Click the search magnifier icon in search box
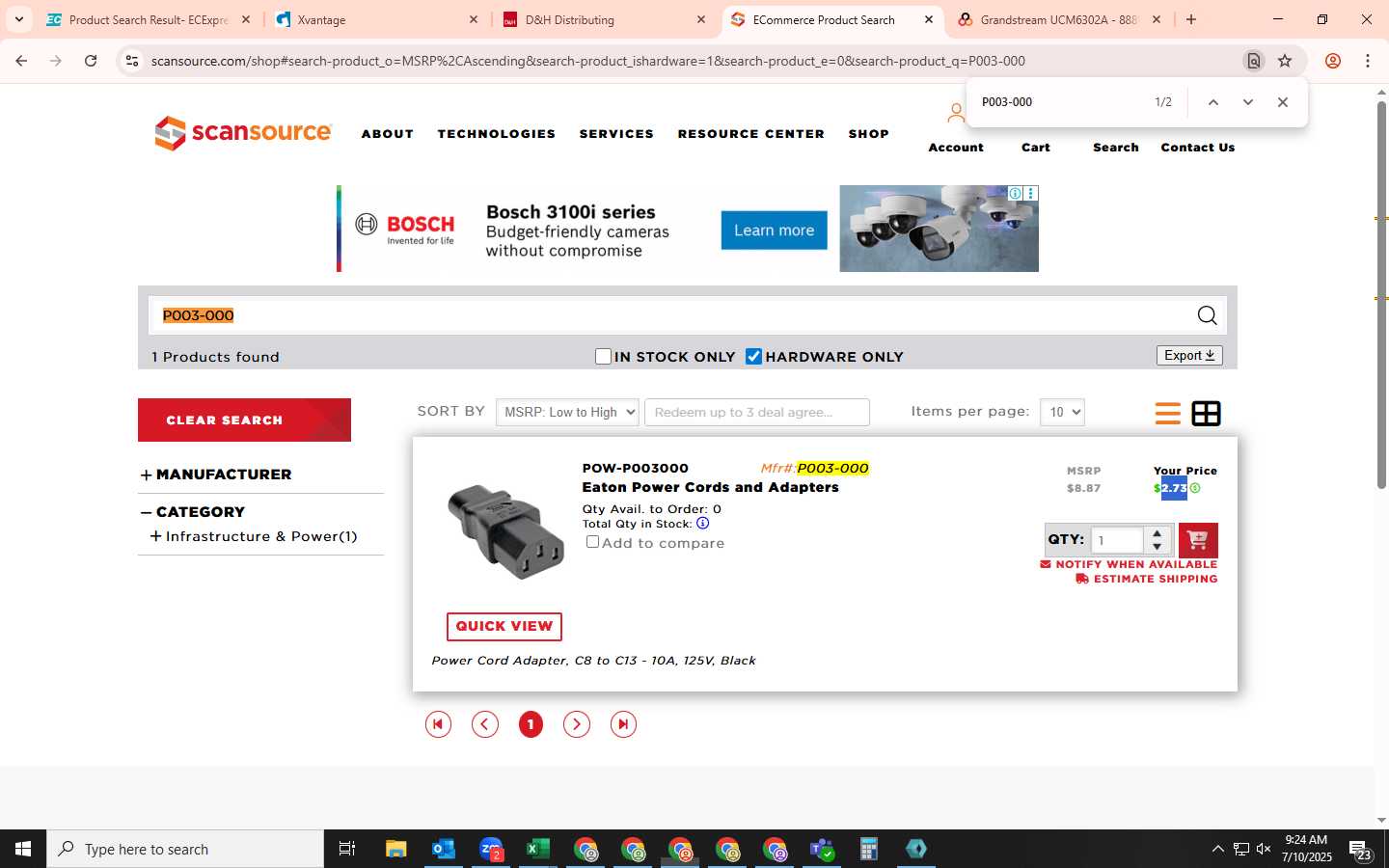 coord(1207,315)
